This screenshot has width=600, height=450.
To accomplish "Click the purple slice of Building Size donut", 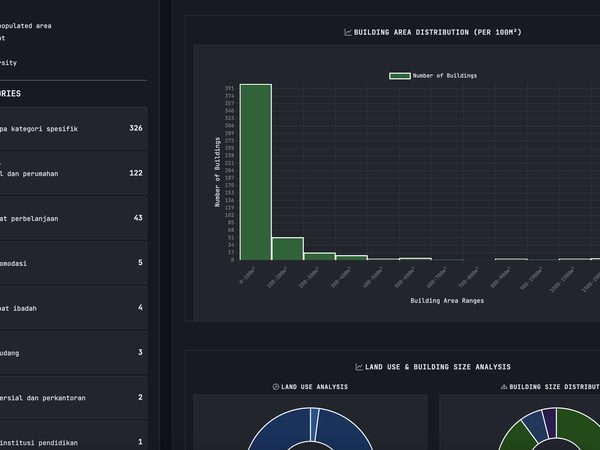I will pyautogui.click(x=550, y=423).
